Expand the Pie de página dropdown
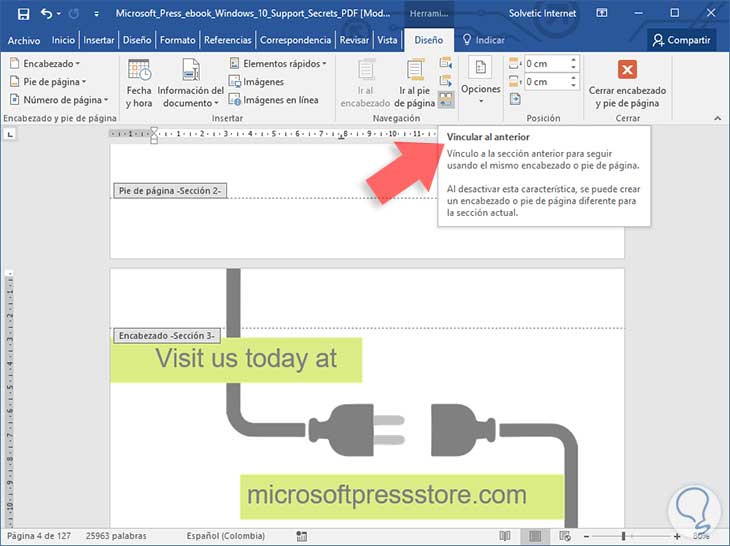This screenshot has width=730, height=546. point(48,82)
